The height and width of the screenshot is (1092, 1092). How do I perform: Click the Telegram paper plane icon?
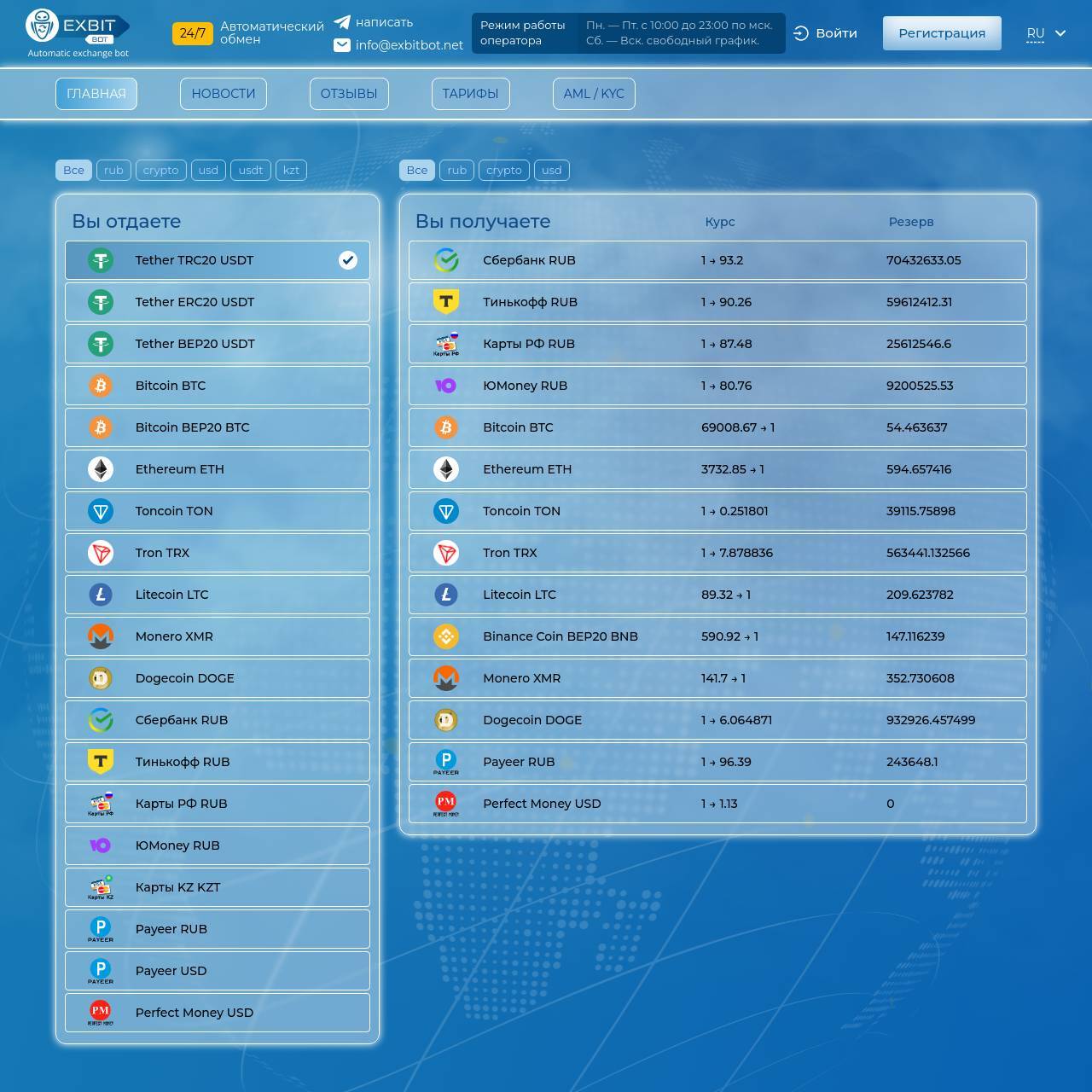342,22
